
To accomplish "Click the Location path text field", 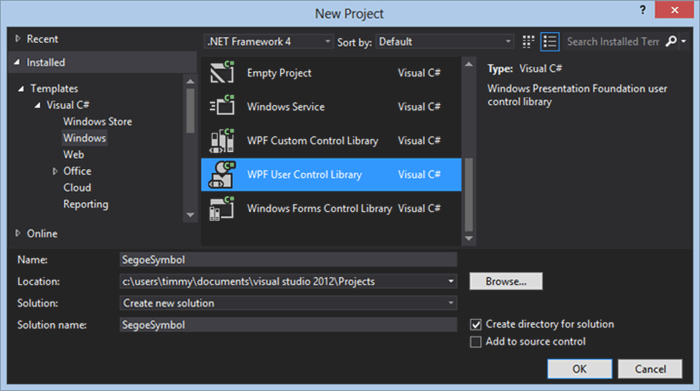I will click(x=283, y=281).
